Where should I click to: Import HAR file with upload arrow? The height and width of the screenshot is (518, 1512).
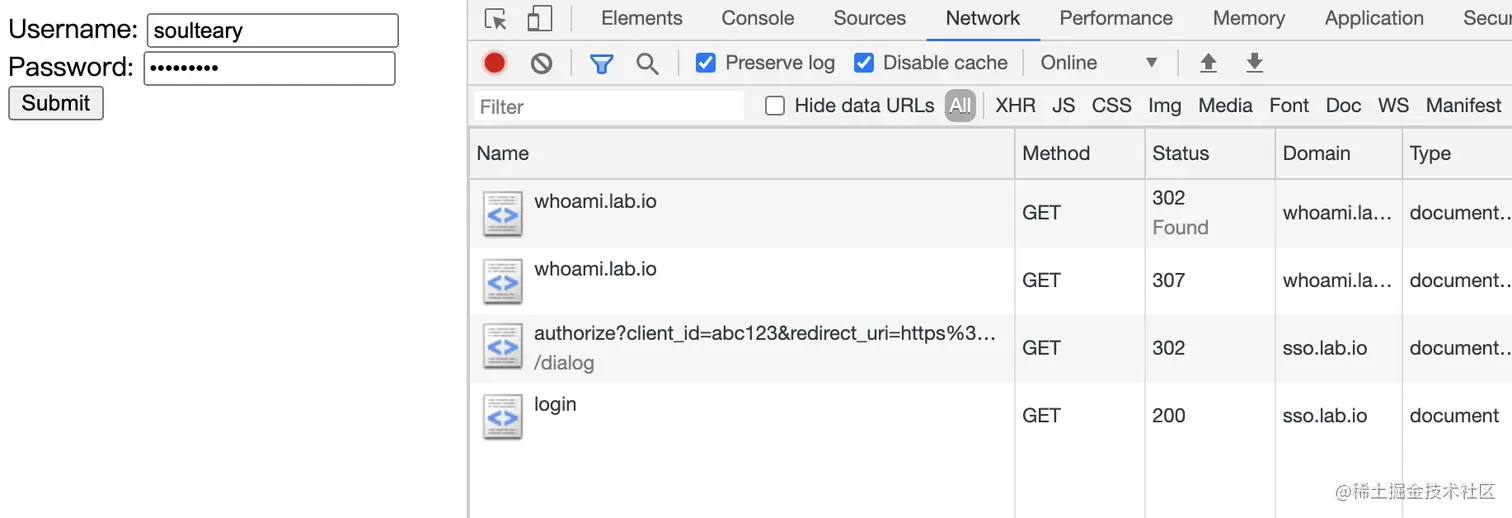pyautogui.click(x=1208, y=63)
